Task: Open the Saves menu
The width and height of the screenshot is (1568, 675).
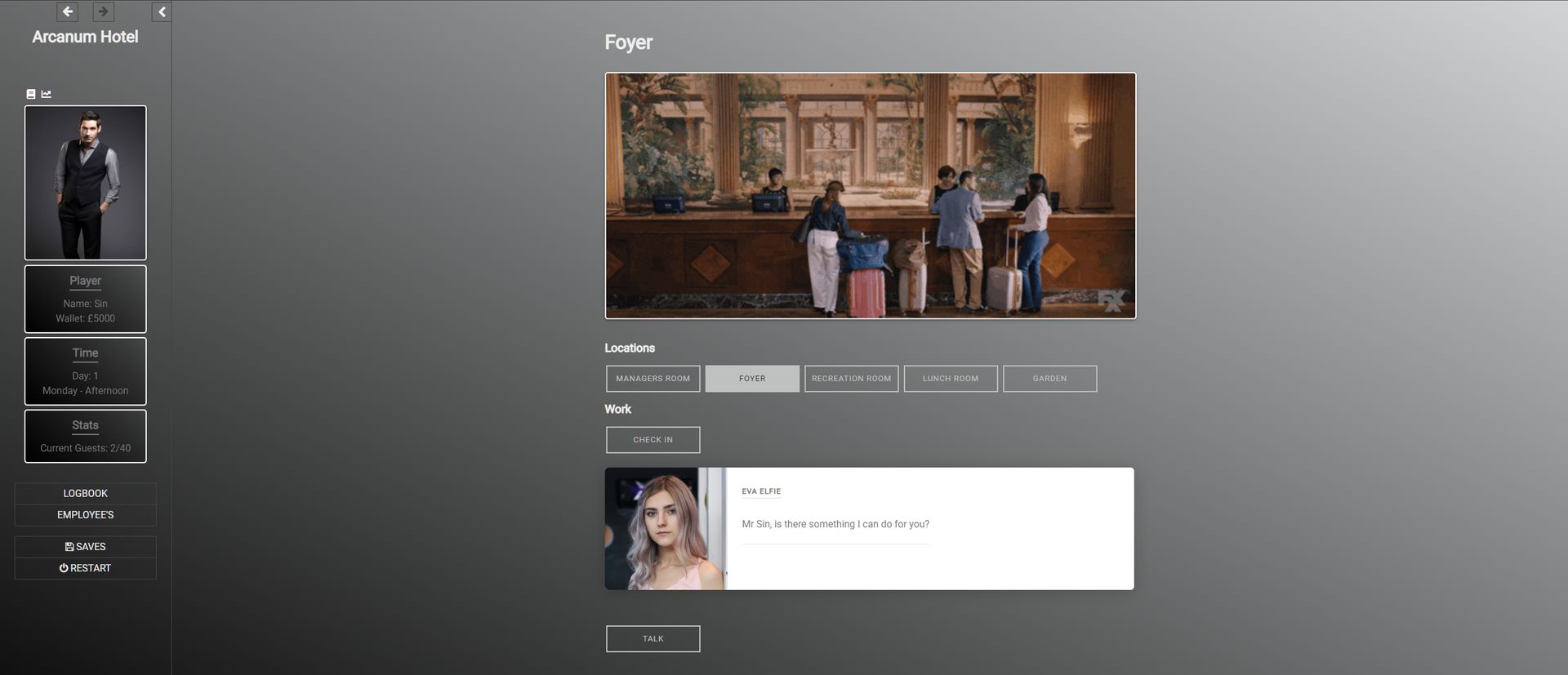Action: point(86,547)
